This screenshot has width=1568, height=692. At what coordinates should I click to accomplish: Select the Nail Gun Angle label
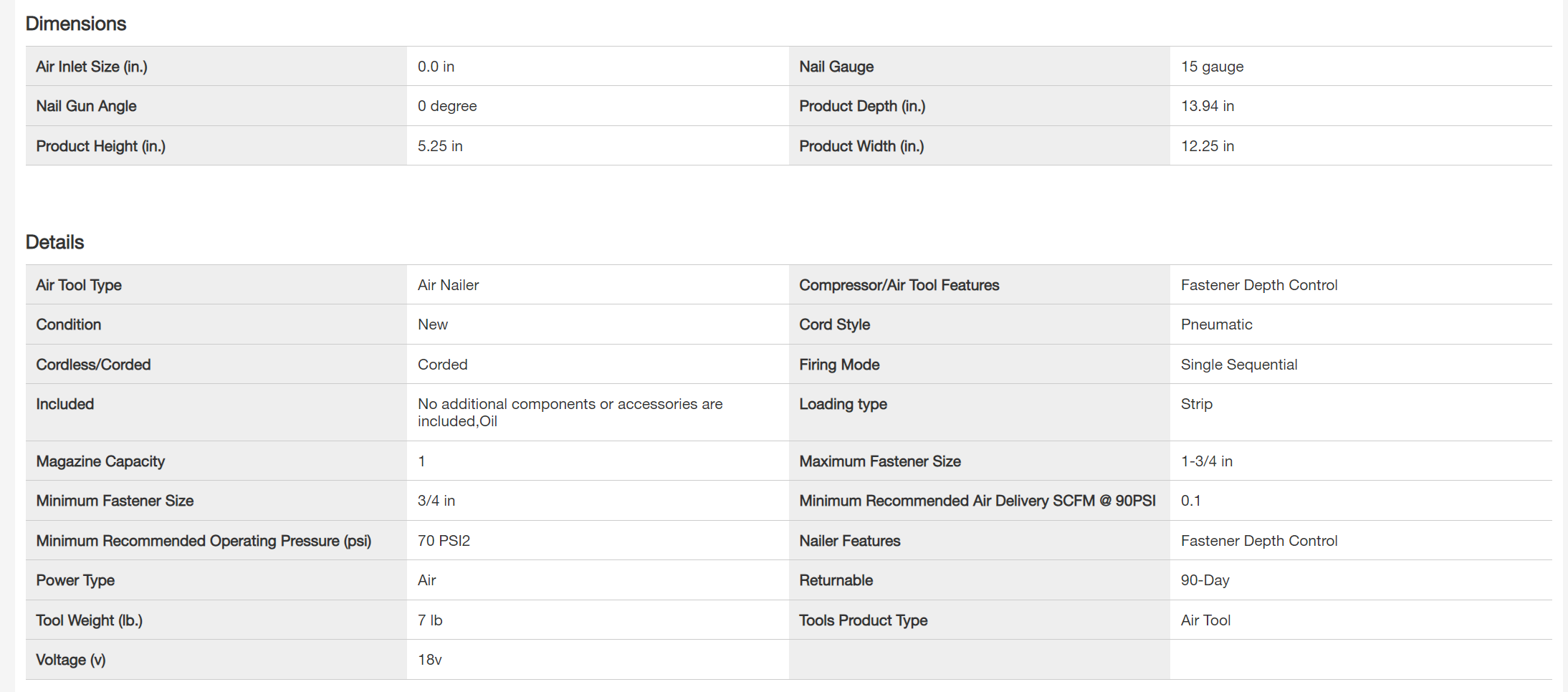coord(86,106)
